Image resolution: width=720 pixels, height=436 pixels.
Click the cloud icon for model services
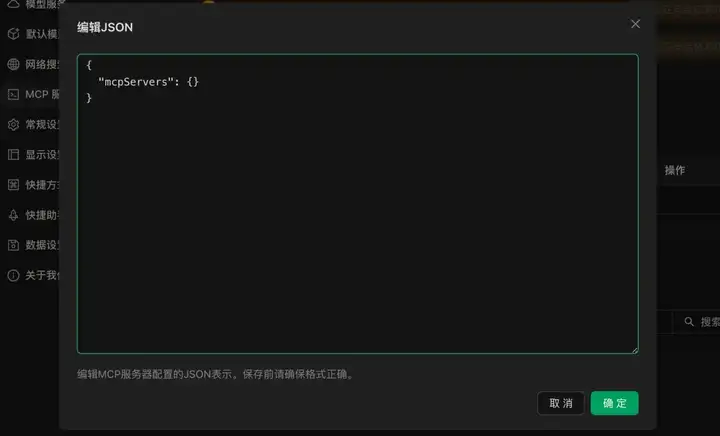pos(13,4)
